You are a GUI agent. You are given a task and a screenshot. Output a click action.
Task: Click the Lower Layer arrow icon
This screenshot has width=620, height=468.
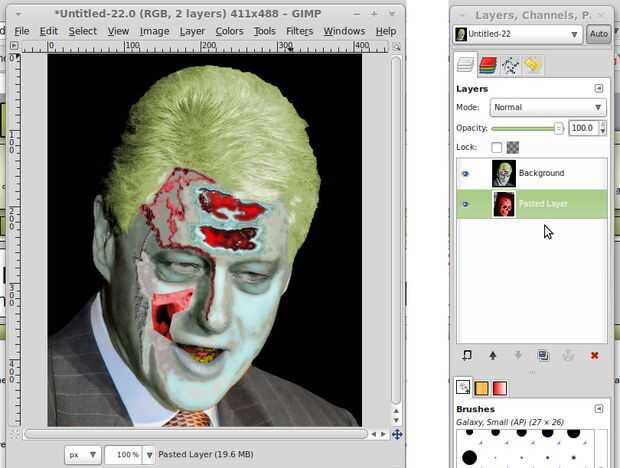point(518,356)
